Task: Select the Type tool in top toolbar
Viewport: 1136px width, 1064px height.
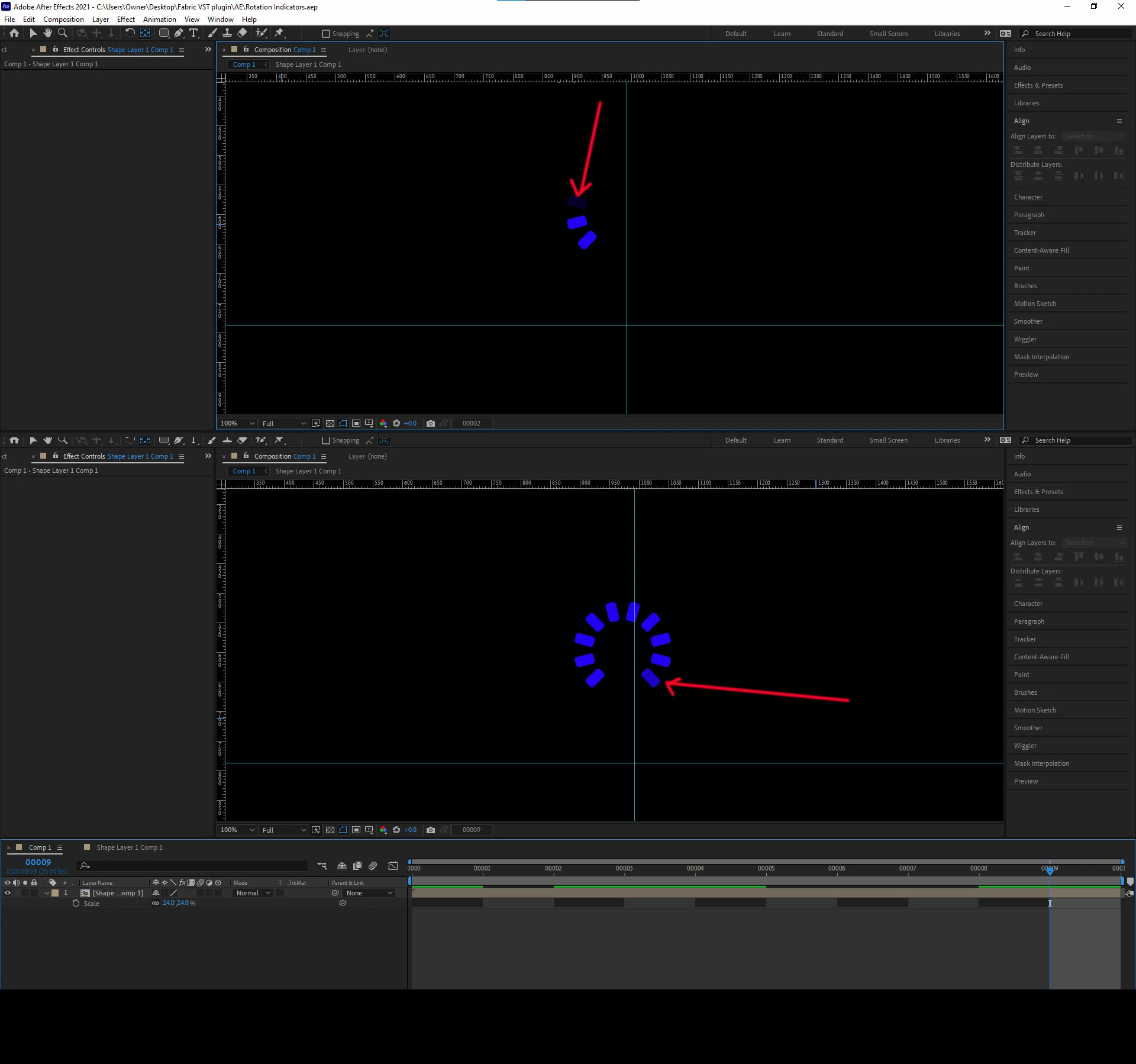Action: tap(193, 33)
